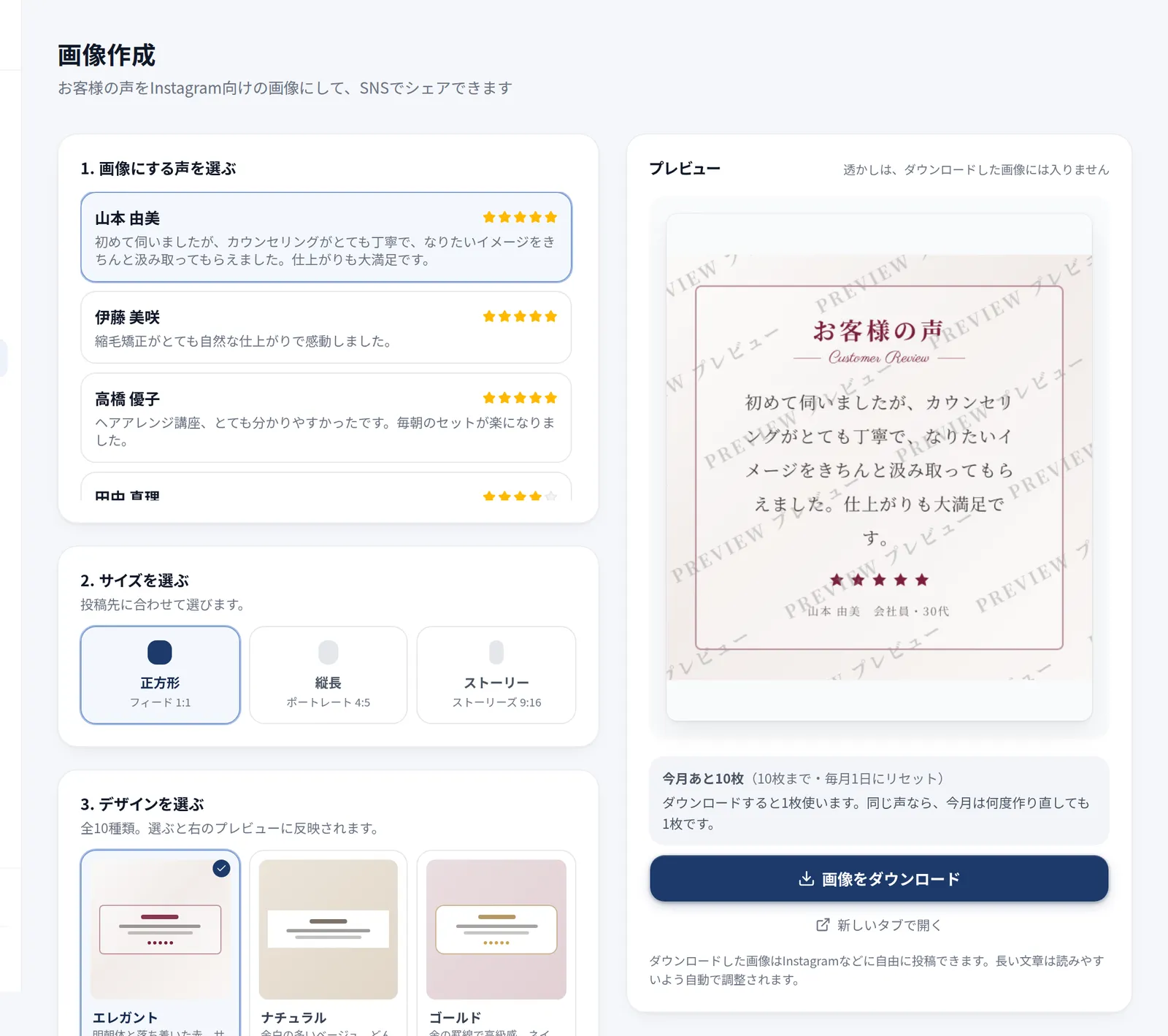This screenshot has height=1036, width=1168.
Task: Click the 画像をダウンロード button
Action: [x=879, y=878]
